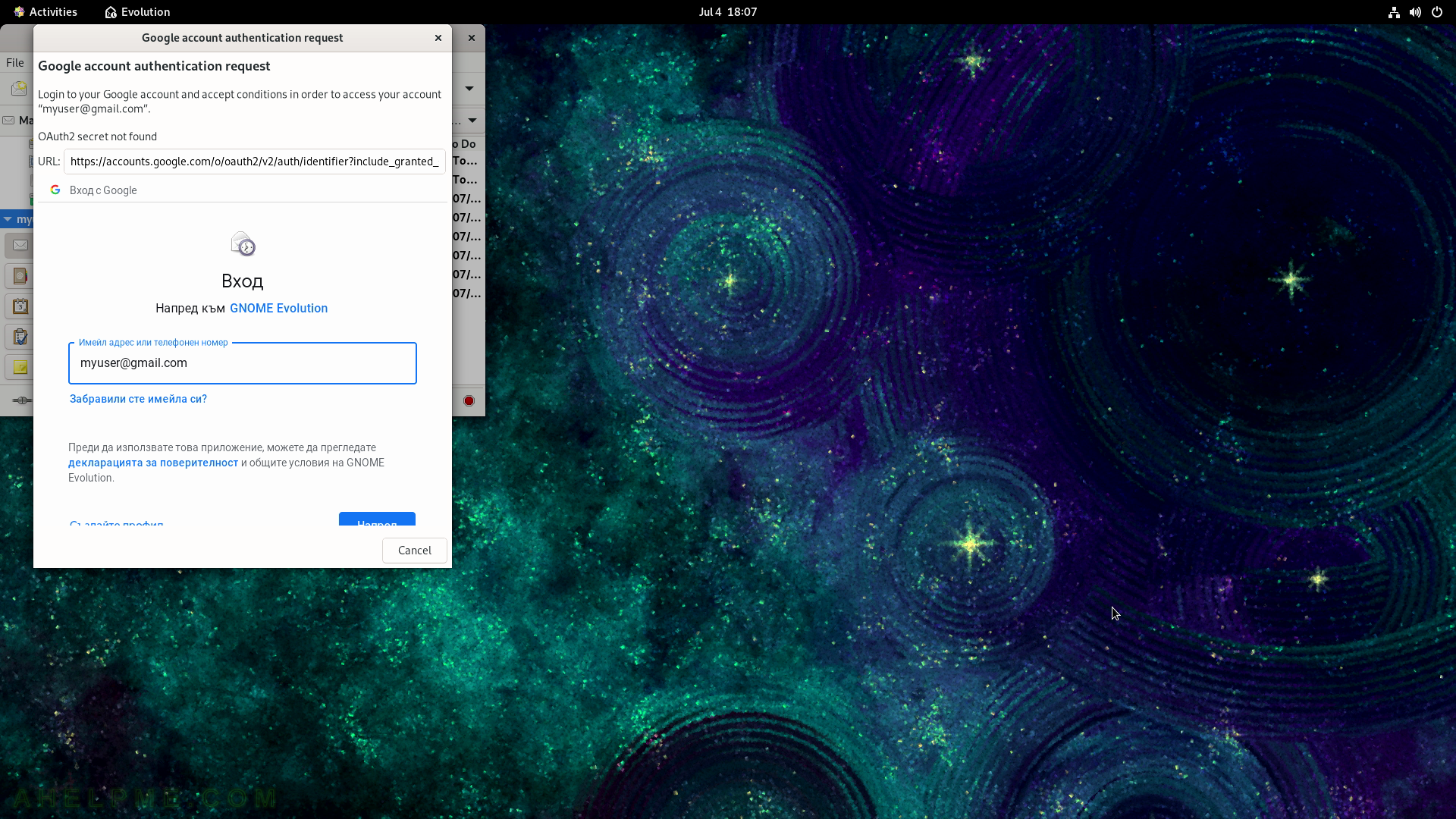This screenshot has height=819, width=1456.
Task: Follow the GNOME Evolution link
Action: [278, 308]
